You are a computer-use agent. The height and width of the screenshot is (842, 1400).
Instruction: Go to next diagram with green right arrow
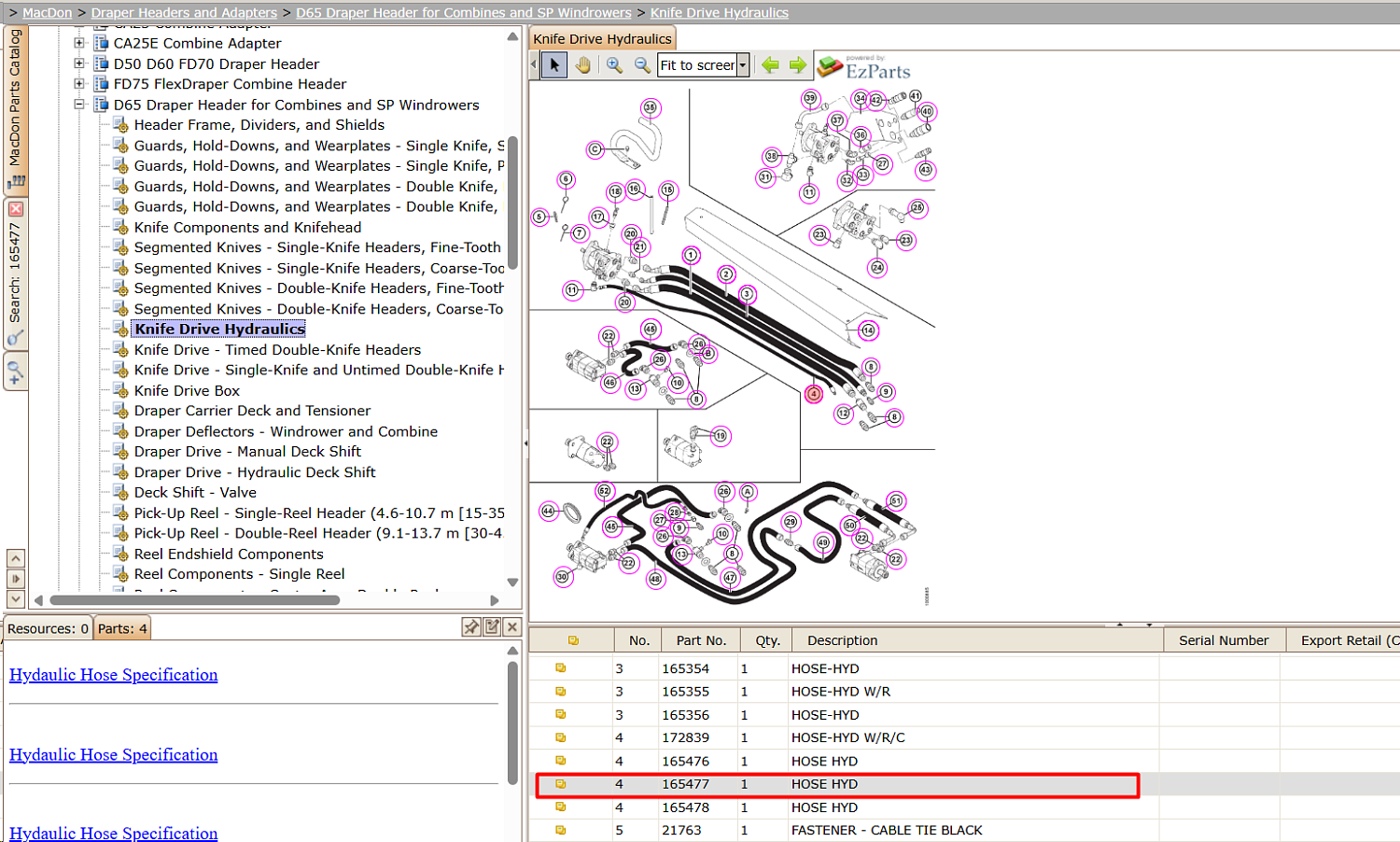click(x=797, y=64)
